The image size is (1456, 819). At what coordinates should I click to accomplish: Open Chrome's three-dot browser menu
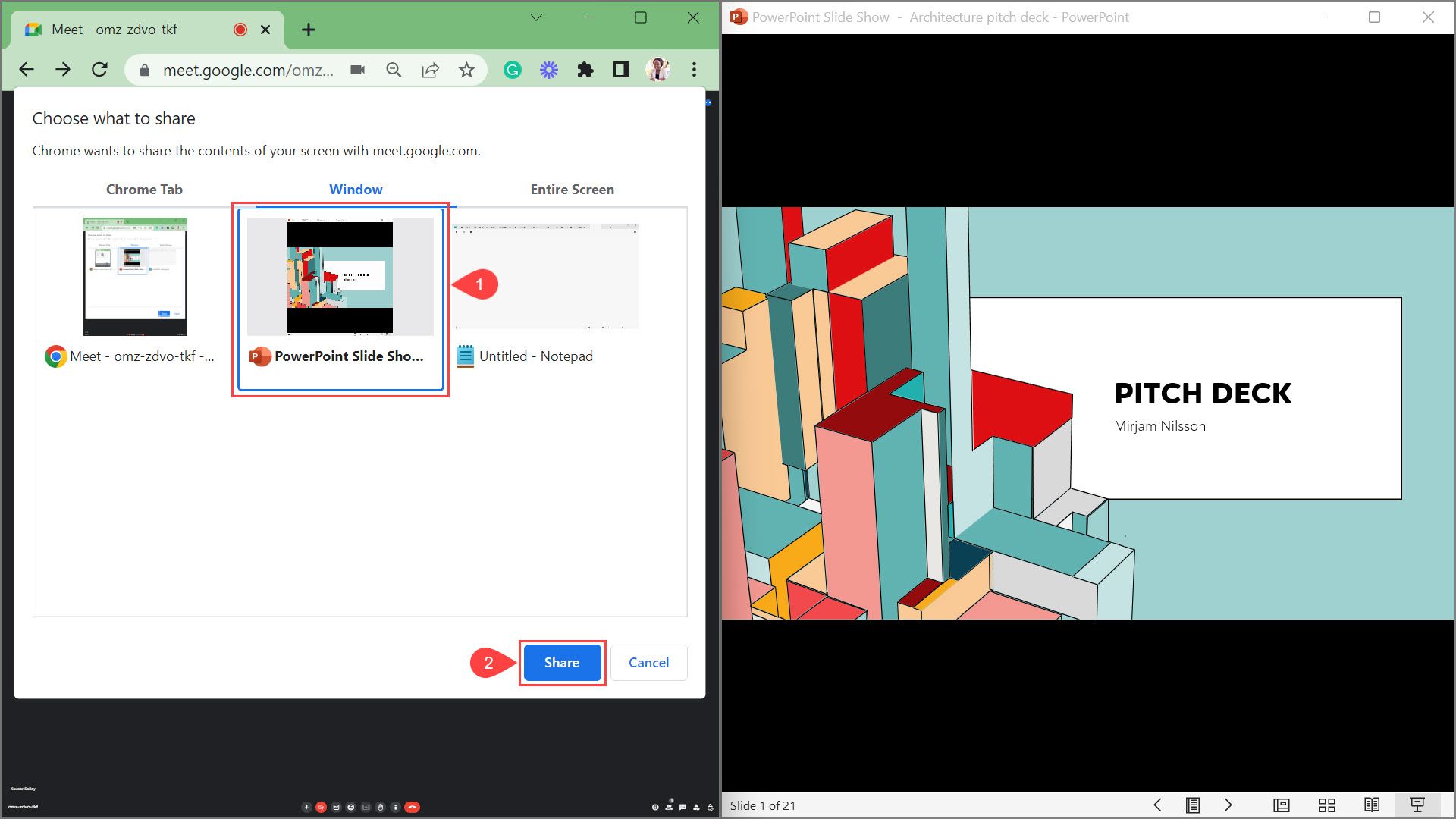click(x=693, y=70)
